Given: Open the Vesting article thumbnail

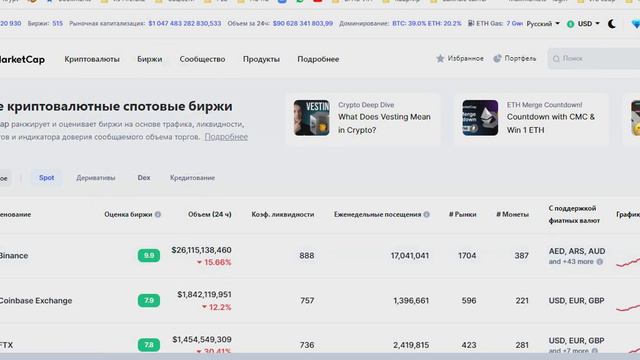Looking at the screenshot, I should coord(311,118).
